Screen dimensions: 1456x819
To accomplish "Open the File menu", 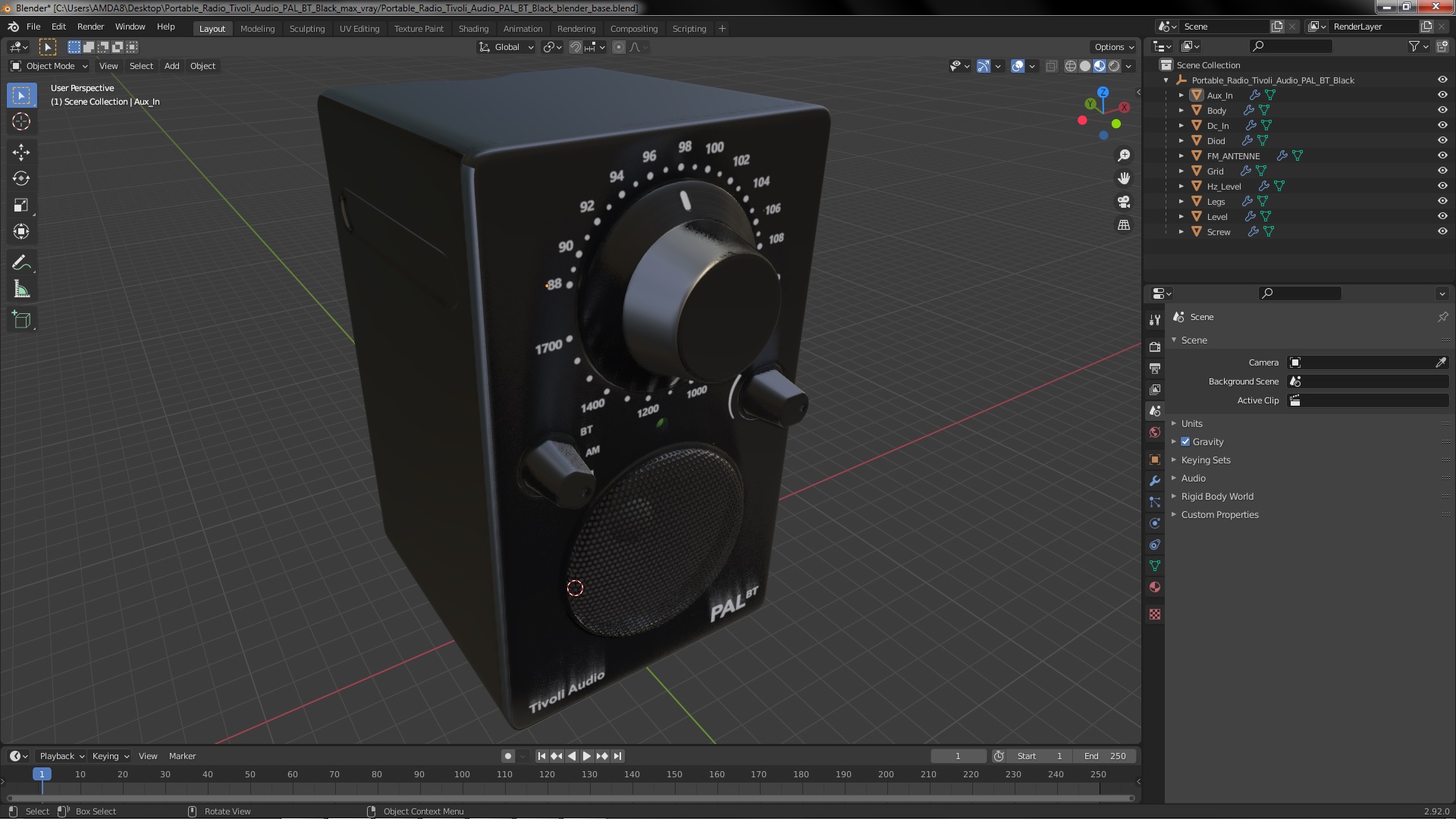I will pyautogui.click(x=33, y=27).
